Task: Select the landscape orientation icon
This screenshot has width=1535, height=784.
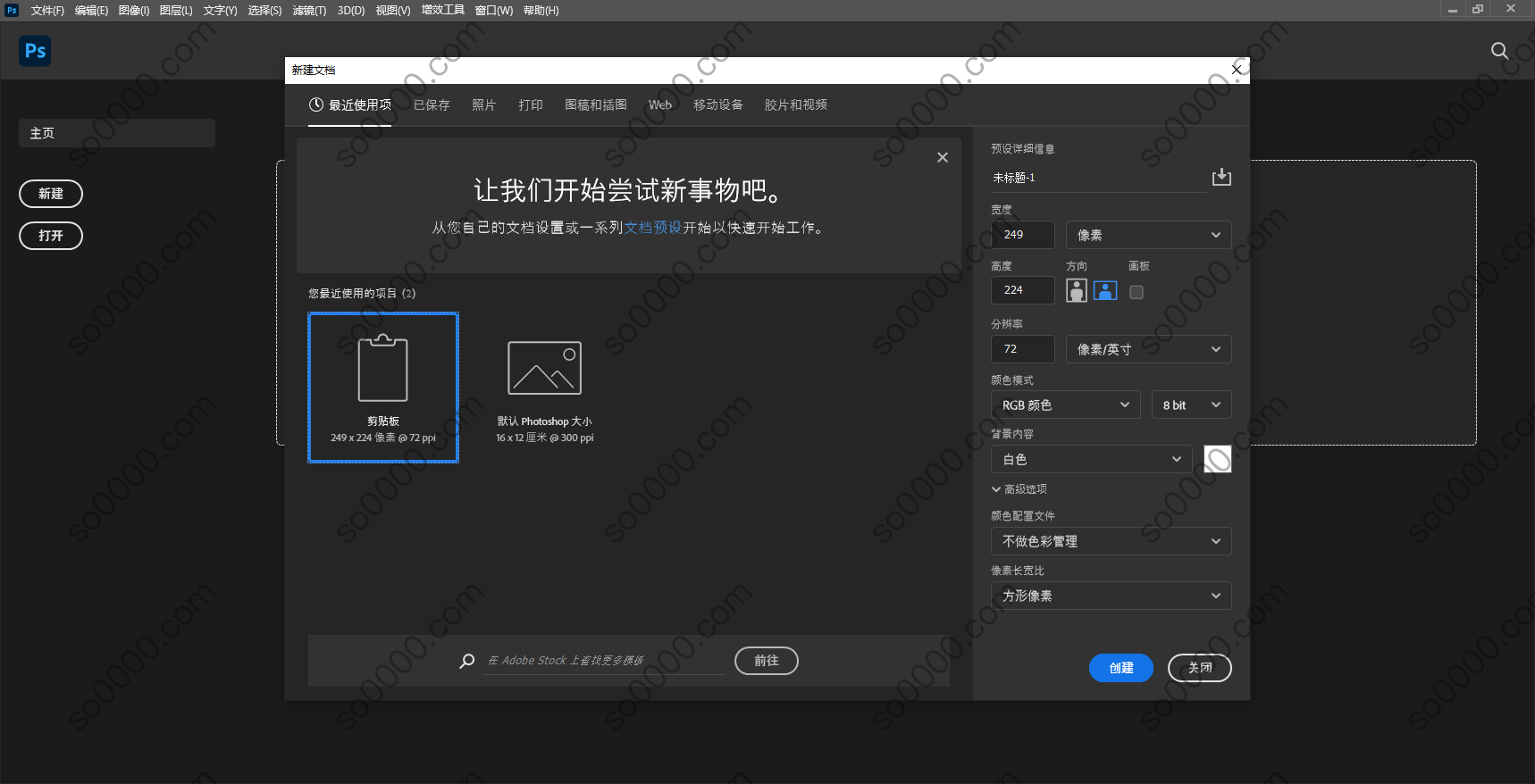Action: (1105, 291)
